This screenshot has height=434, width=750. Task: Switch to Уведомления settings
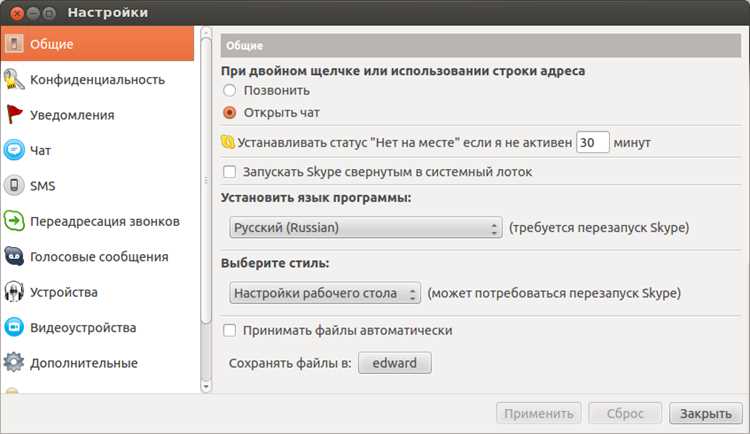coord(98,115)
